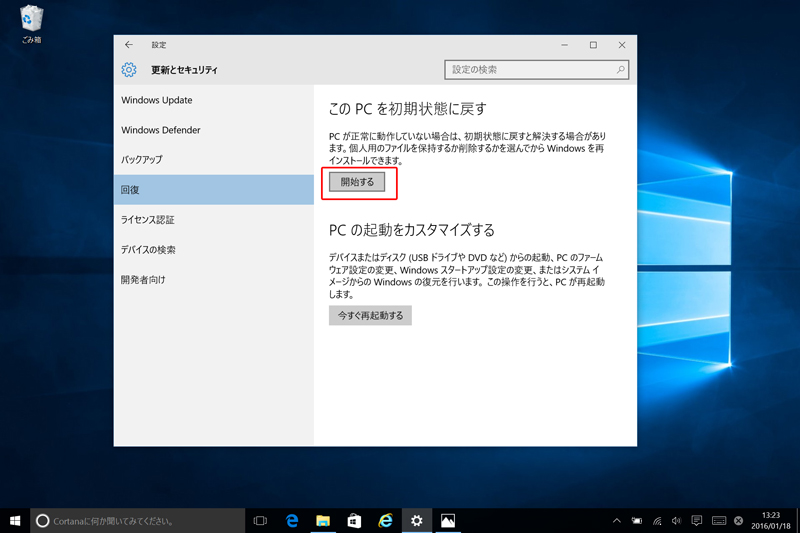Click the 更新とセキュリティ page title
The image size is (800, 533).
[184, 70]
